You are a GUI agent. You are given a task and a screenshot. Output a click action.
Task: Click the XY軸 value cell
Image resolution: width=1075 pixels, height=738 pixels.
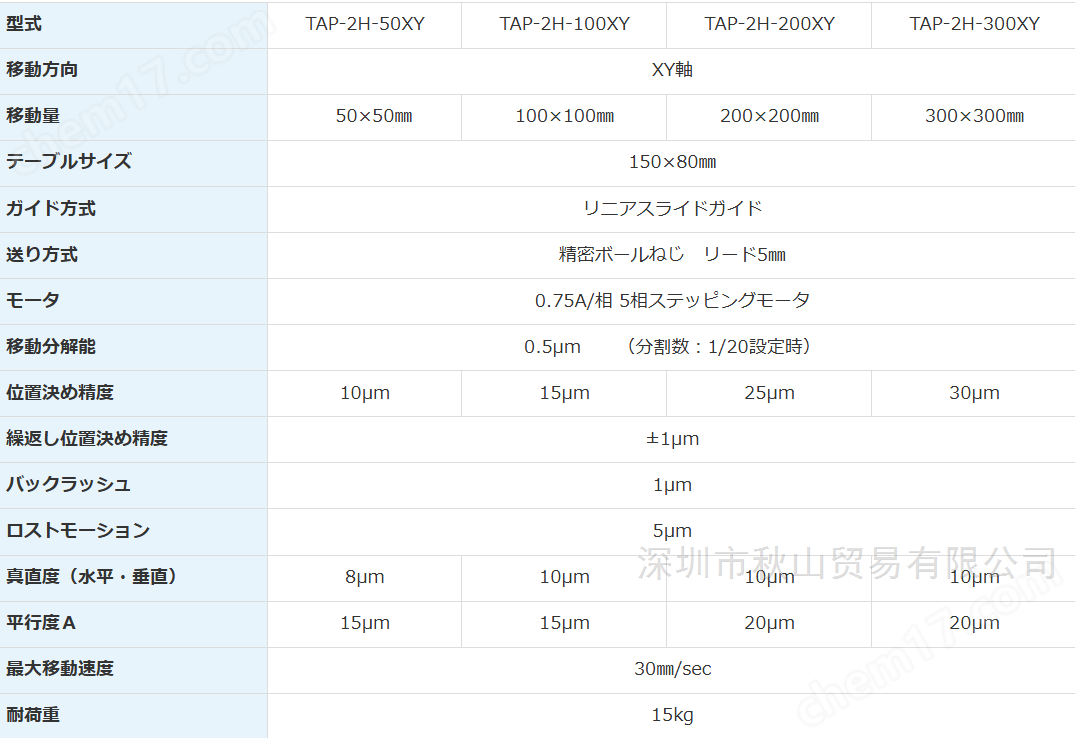(x=672, y=70)
